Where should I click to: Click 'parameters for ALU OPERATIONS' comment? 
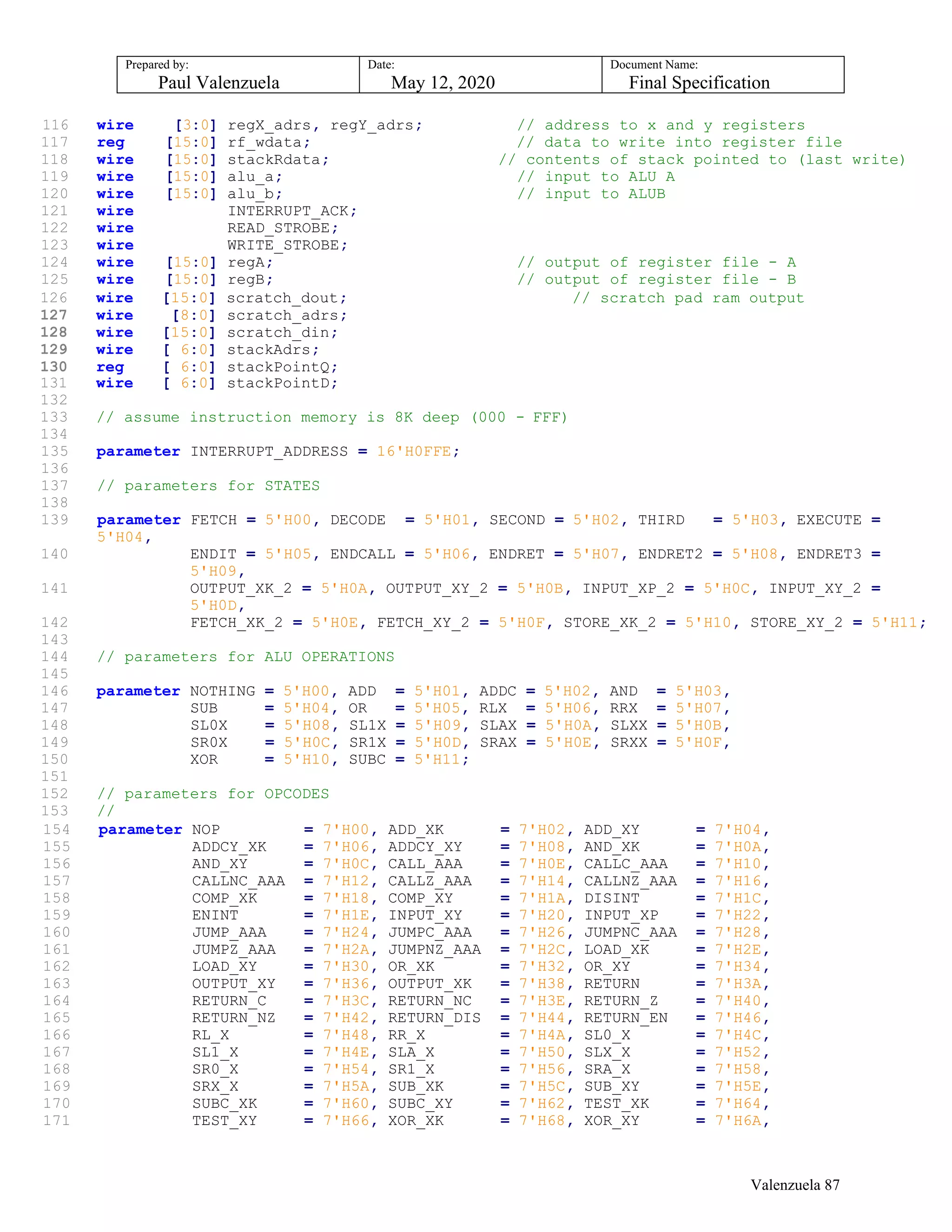245,657
